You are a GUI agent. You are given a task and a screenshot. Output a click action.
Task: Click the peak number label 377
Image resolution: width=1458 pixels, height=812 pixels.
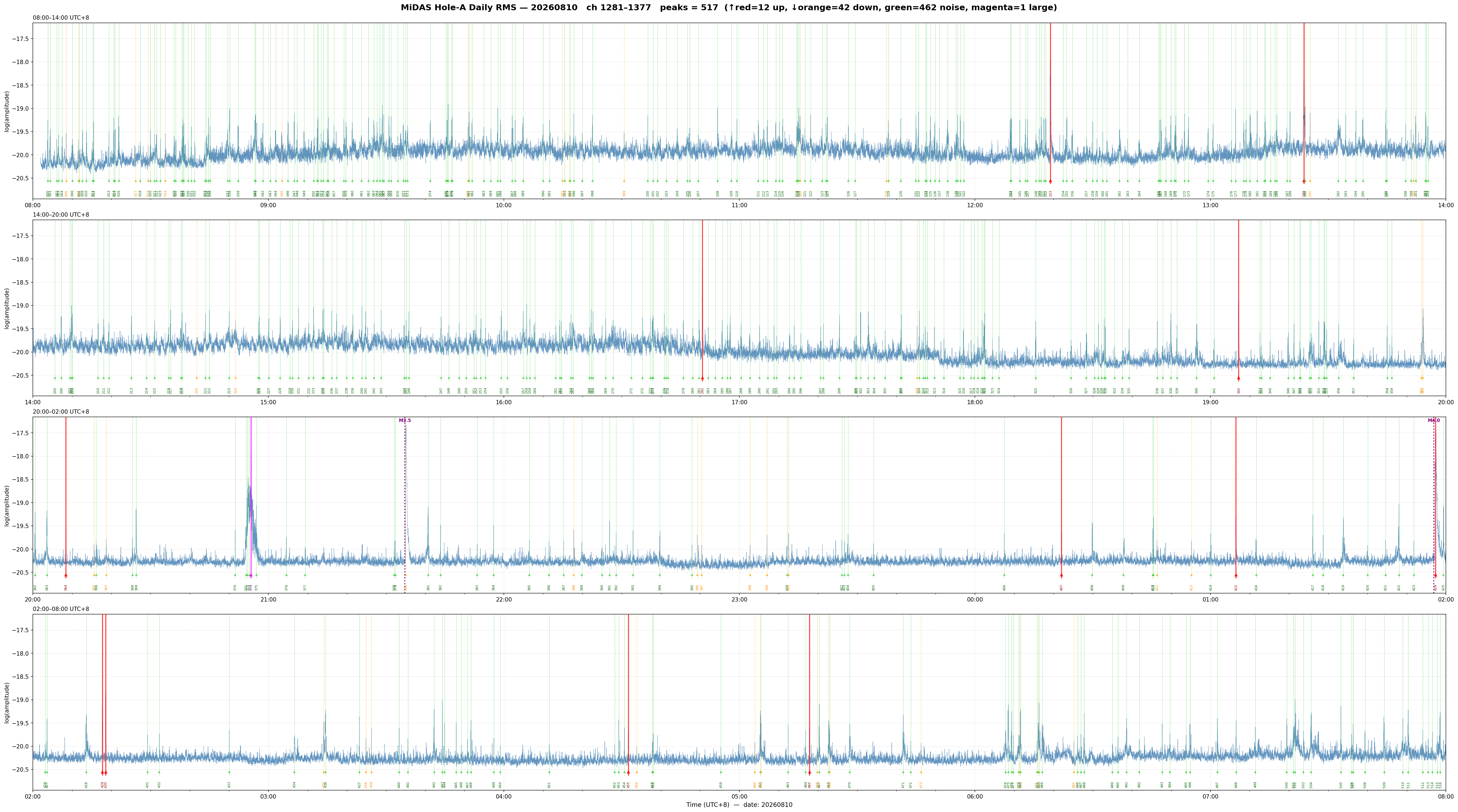304,587
